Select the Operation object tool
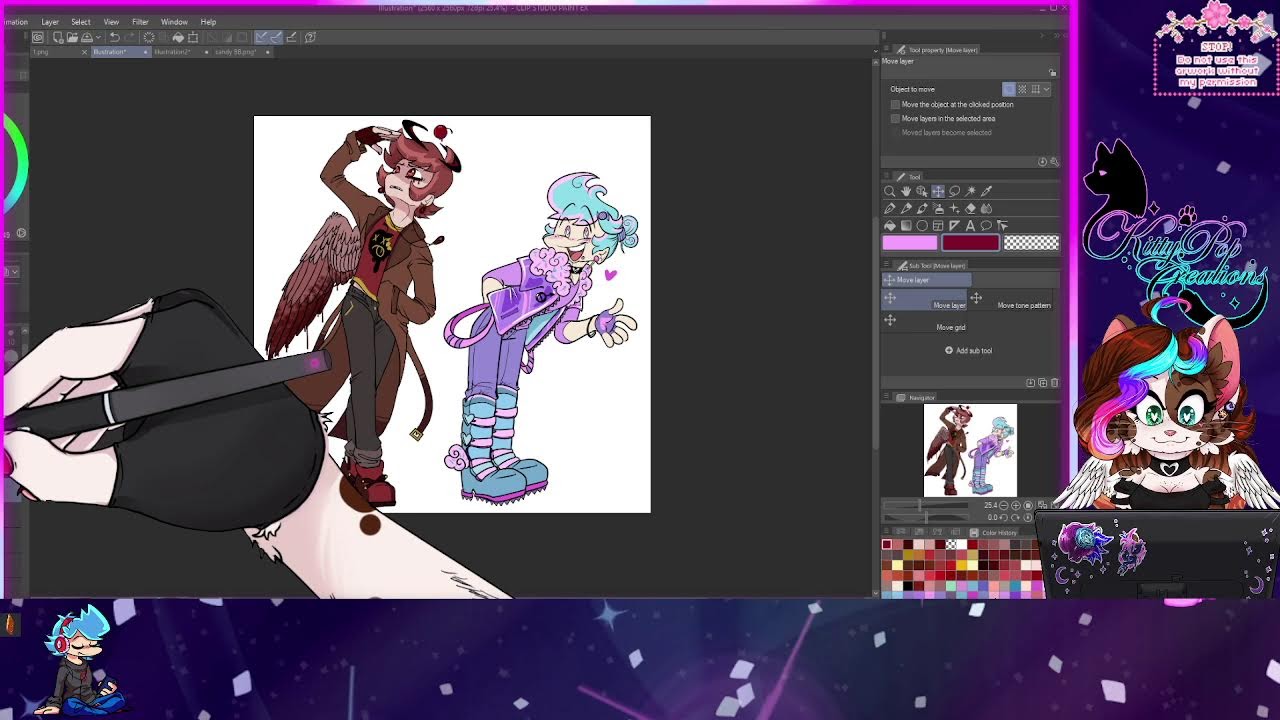 point(922,191)
